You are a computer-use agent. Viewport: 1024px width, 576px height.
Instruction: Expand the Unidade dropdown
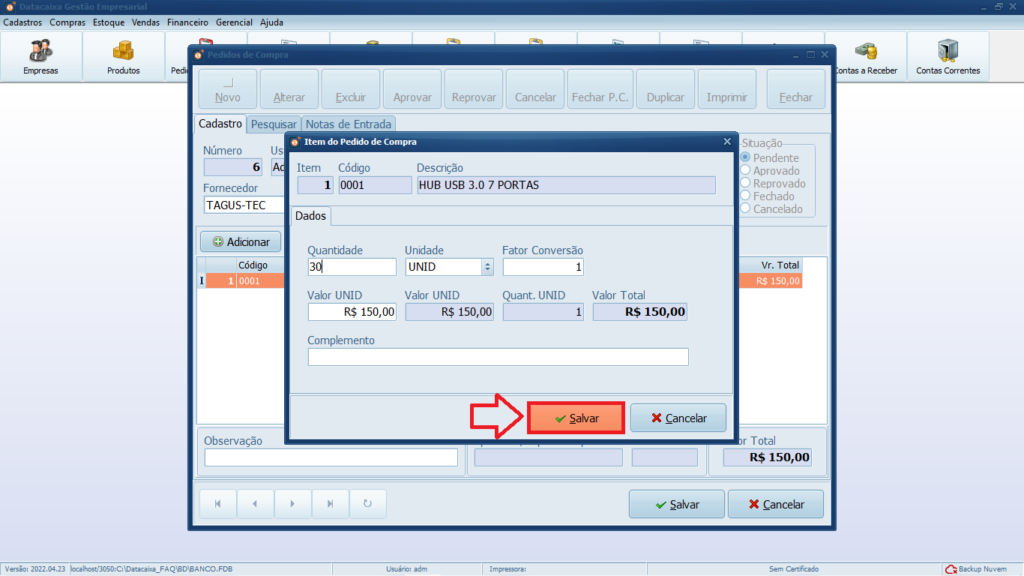[487, 267]
